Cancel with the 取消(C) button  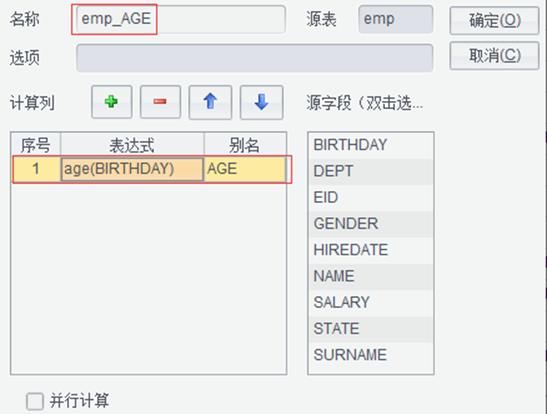(494, 56)
